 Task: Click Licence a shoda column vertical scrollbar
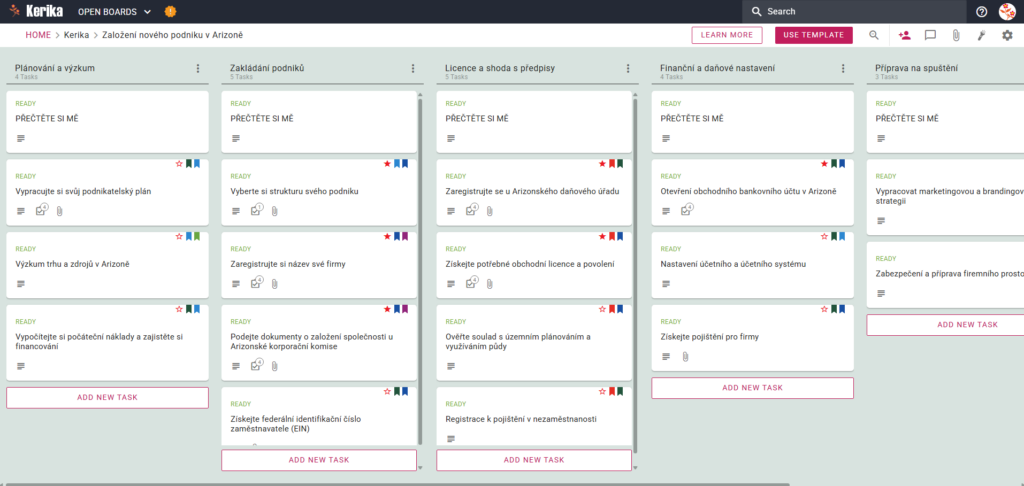(635, 274)
